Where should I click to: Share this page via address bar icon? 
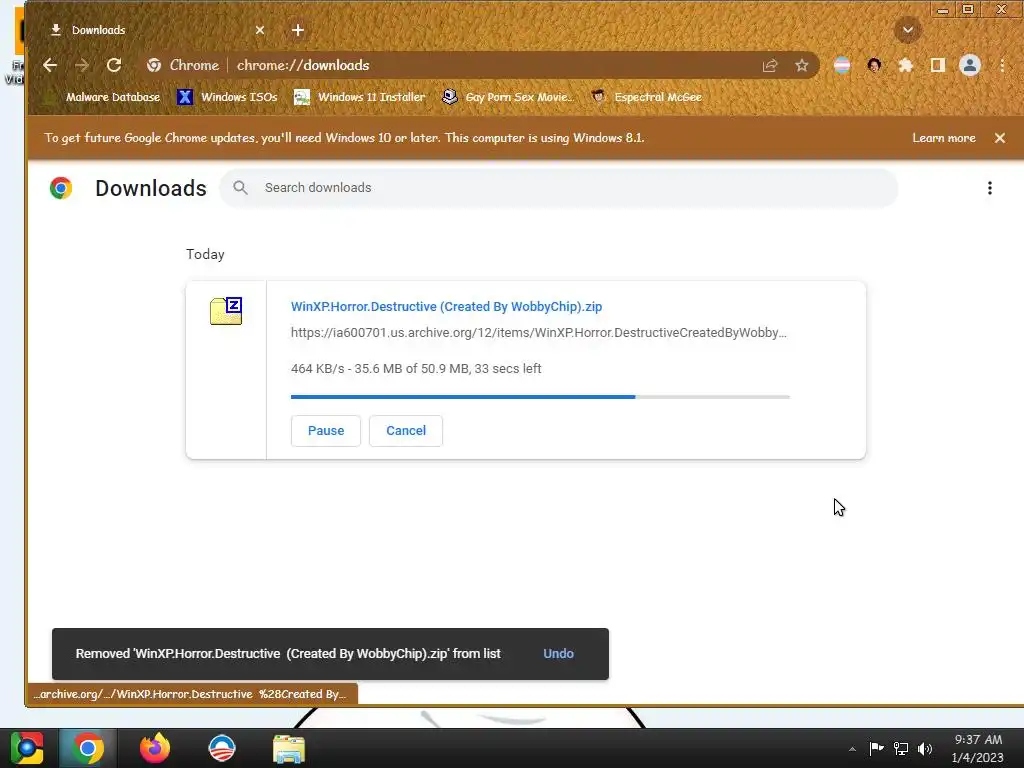tap(770, 65)
